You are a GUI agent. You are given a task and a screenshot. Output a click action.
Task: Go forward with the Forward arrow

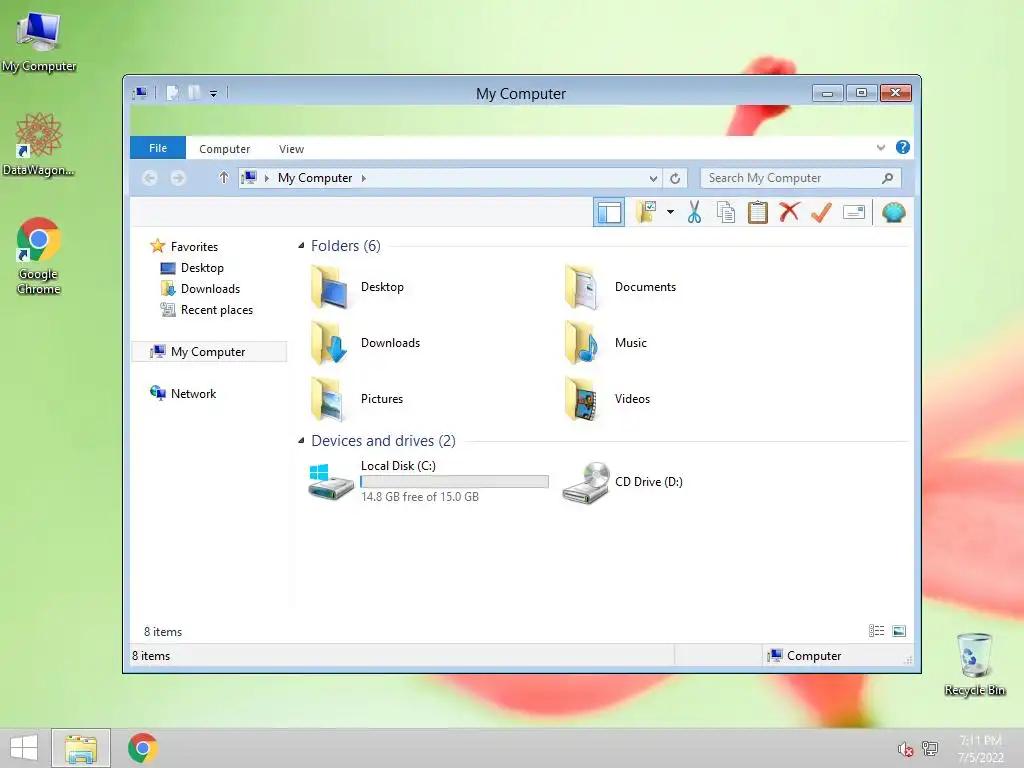coord(178,178)
